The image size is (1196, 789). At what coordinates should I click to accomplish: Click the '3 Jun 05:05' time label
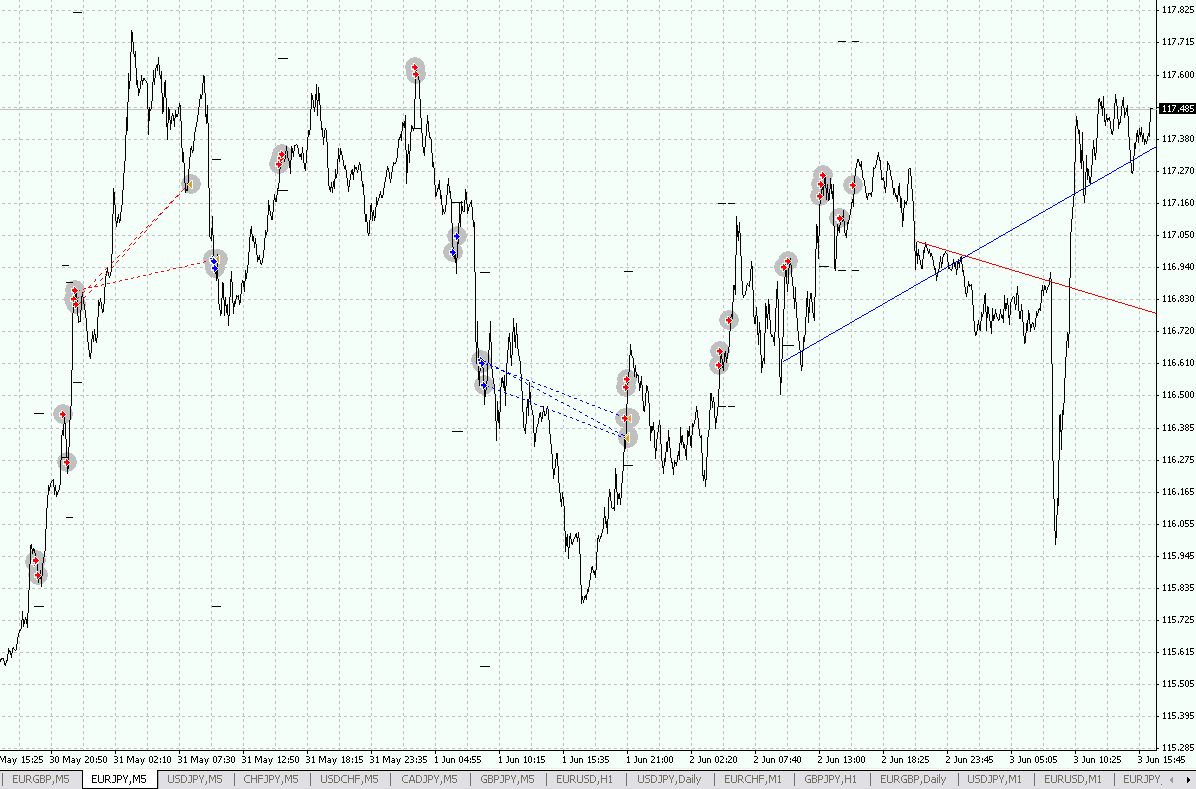[x=1034, y=759]
